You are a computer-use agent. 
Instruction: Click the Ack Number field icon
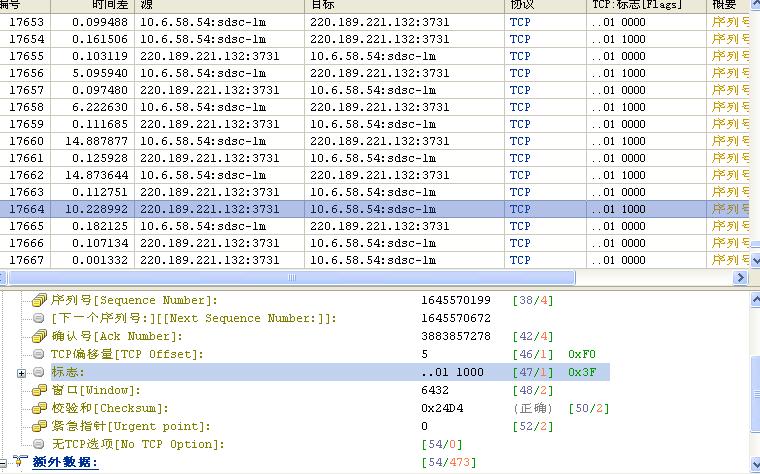click(40, 336)
